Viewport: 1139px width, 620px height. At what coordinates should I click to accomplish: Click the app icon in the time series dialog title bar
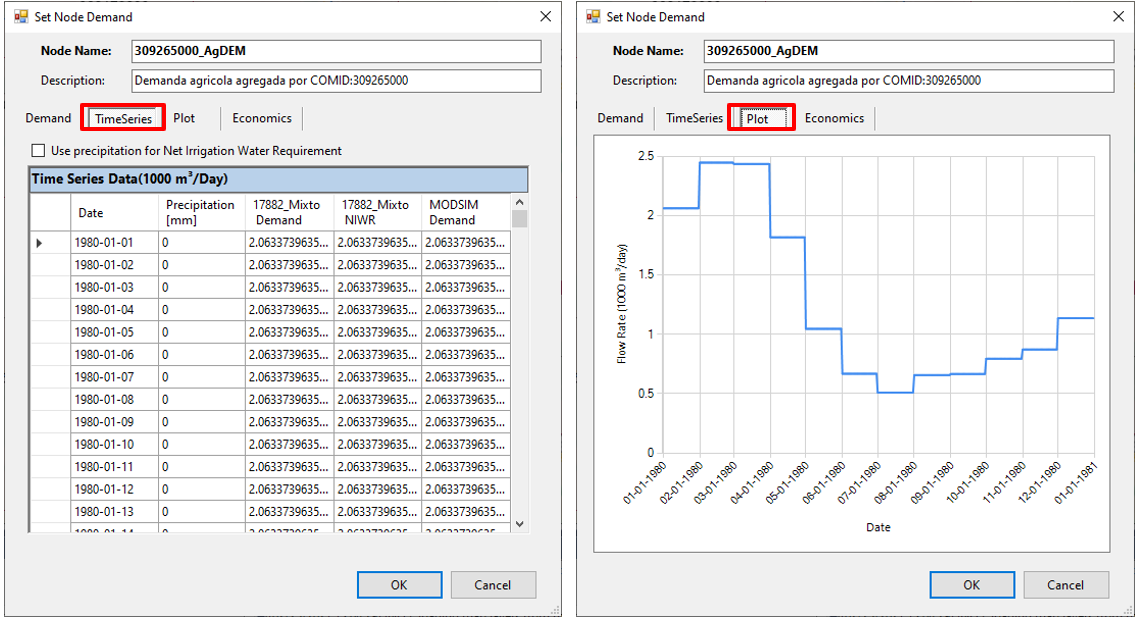click(x=21, y=17)
